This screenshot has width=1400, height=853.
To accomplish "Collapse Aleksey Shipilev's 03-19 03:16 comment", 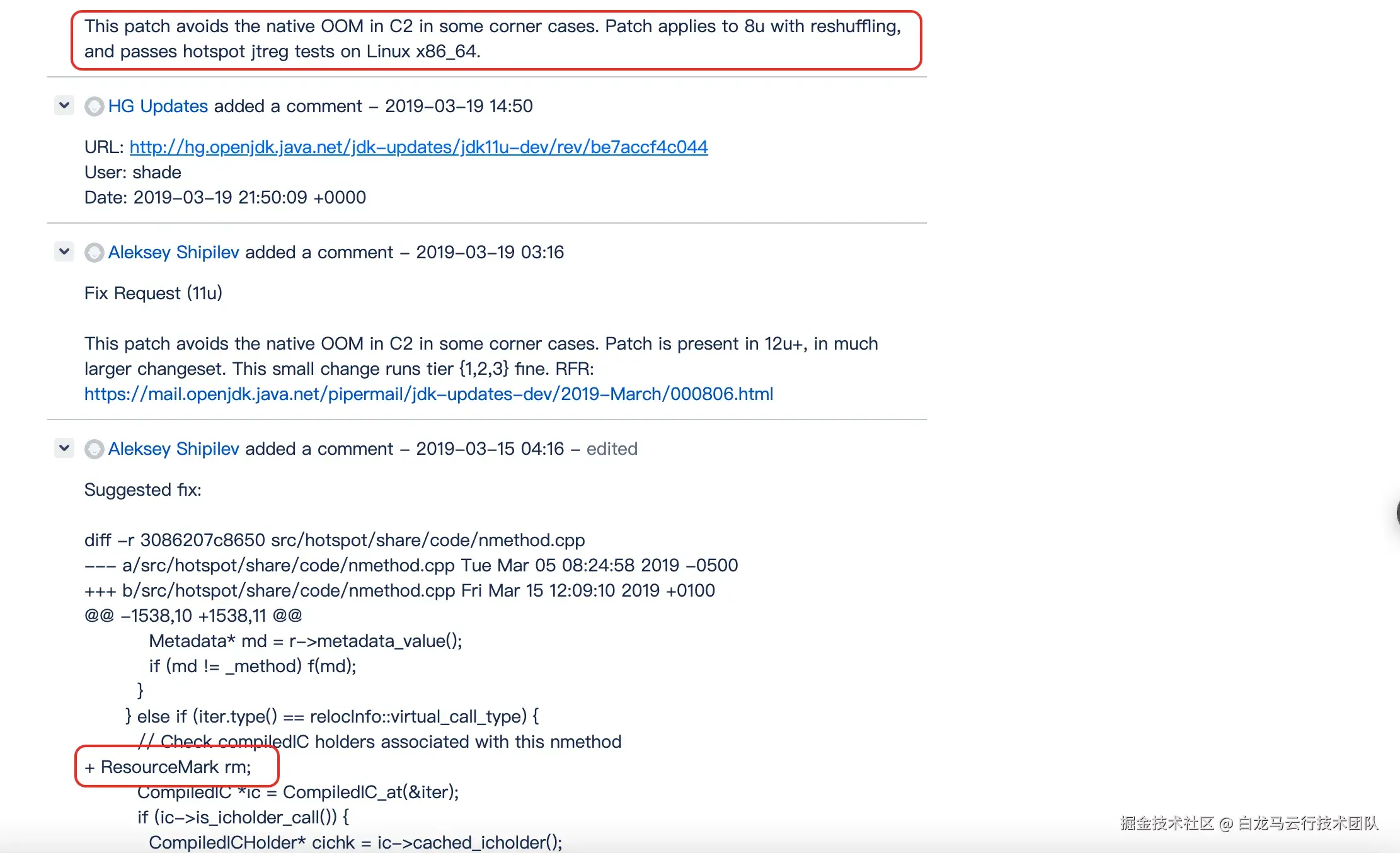I will click(x=64, y=251).
